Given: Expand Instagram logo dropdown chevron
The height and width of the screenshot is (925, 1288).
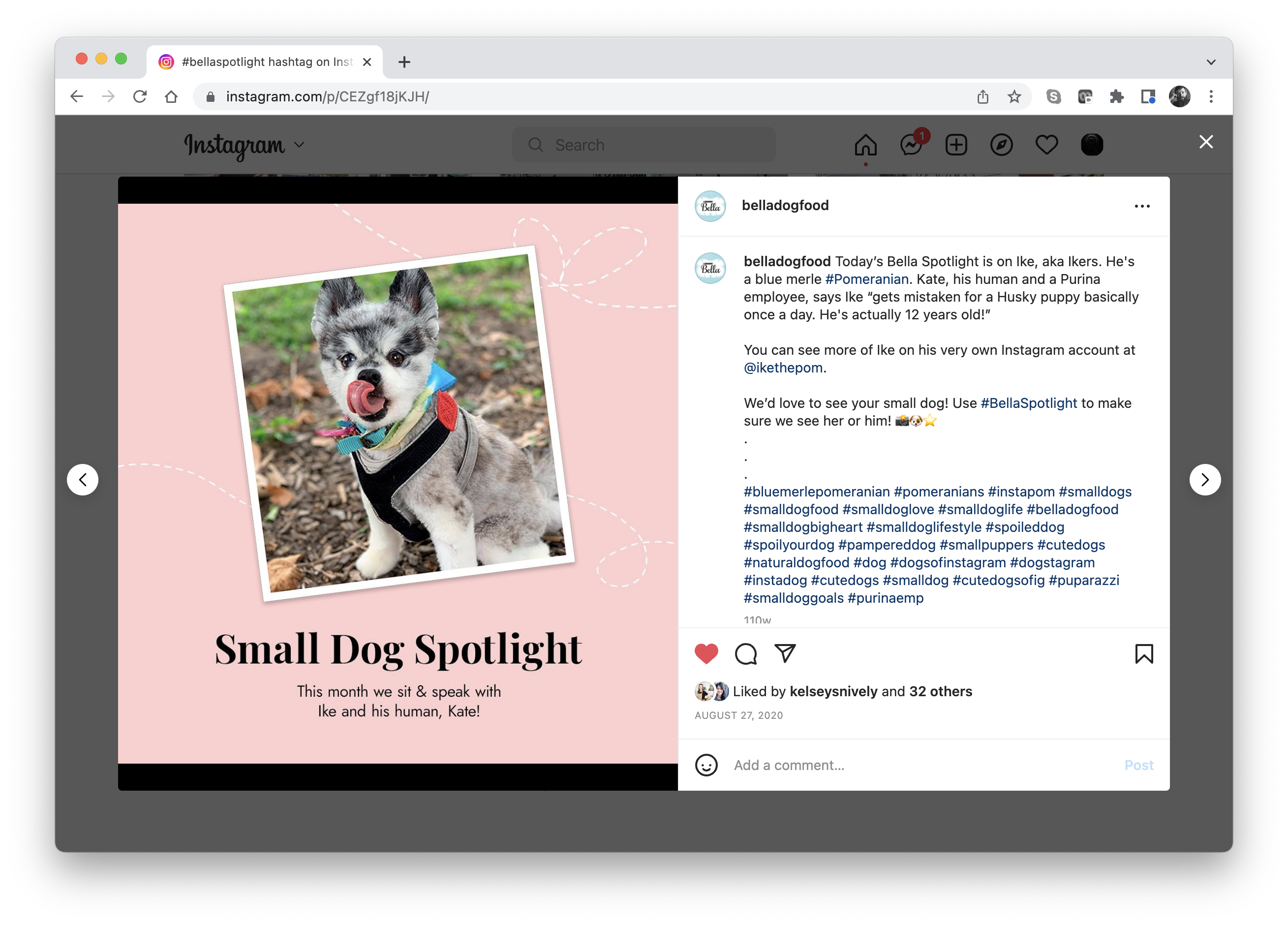Looking at the screenshot, I should pyautogui.click(x=299, y=145).
